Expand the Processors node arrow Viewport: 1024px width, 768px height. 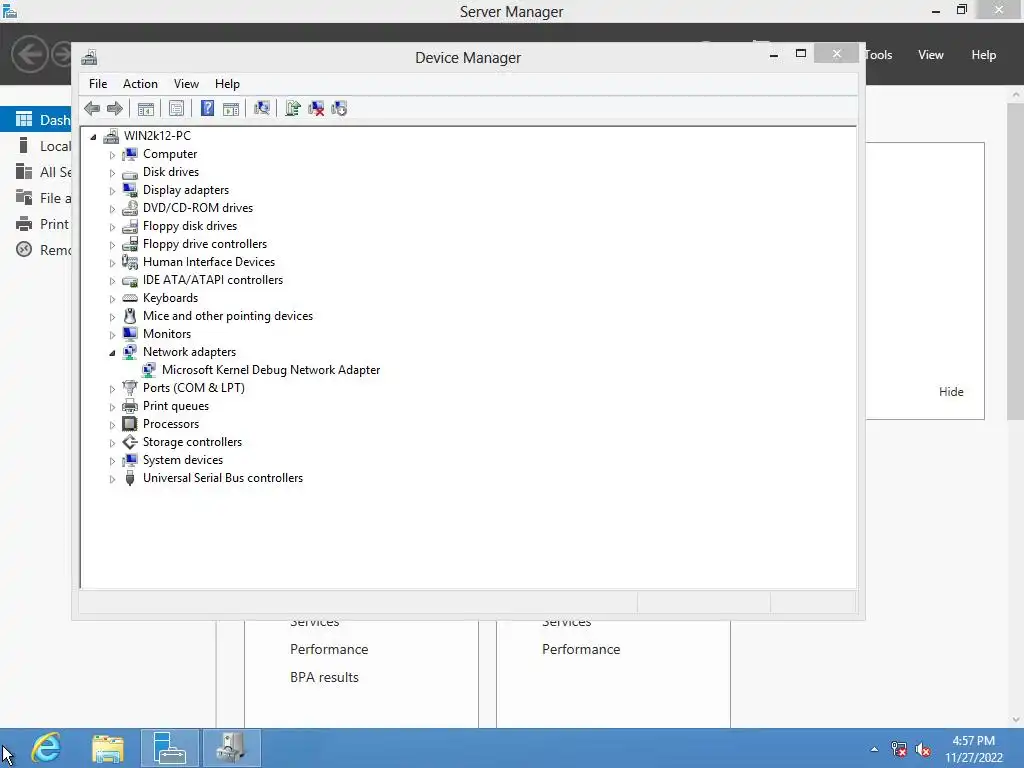click(x=112, y=424)
